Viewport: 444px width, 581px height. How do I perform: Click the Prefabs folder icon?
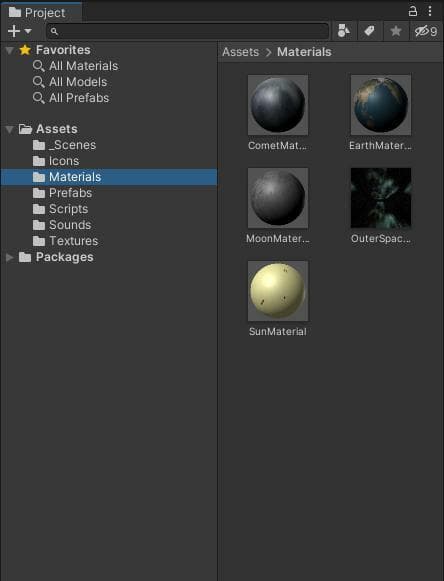pyautogui.click(x=39, y=193)
